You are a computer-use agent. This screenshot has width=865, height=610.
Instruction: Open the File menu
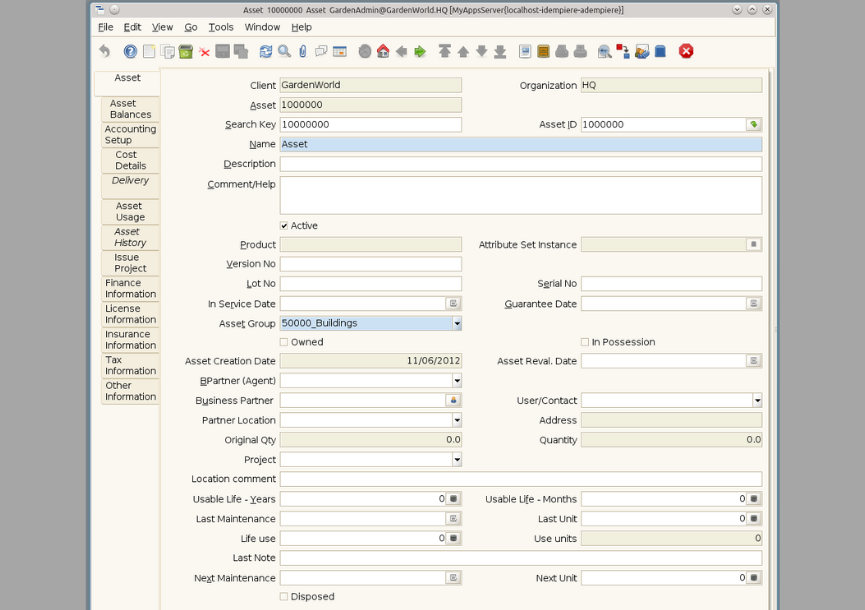point(105,27)
